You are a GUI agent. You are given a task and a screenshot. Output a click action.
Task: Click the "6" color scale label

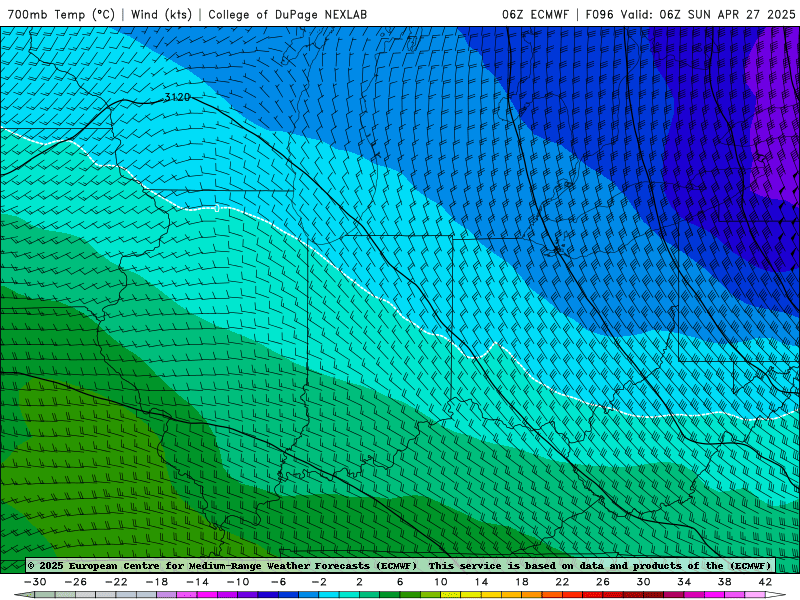[400, 582]
